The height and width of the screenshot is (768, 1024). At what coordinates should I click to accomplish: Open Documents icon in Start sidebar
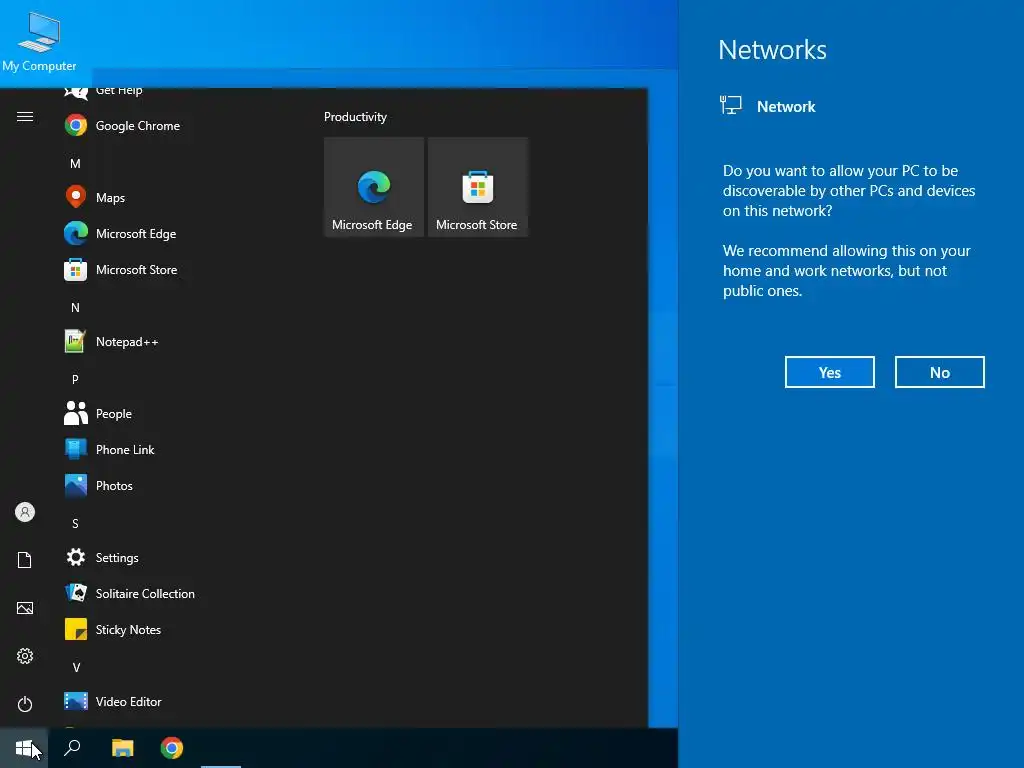coord(25,560)
